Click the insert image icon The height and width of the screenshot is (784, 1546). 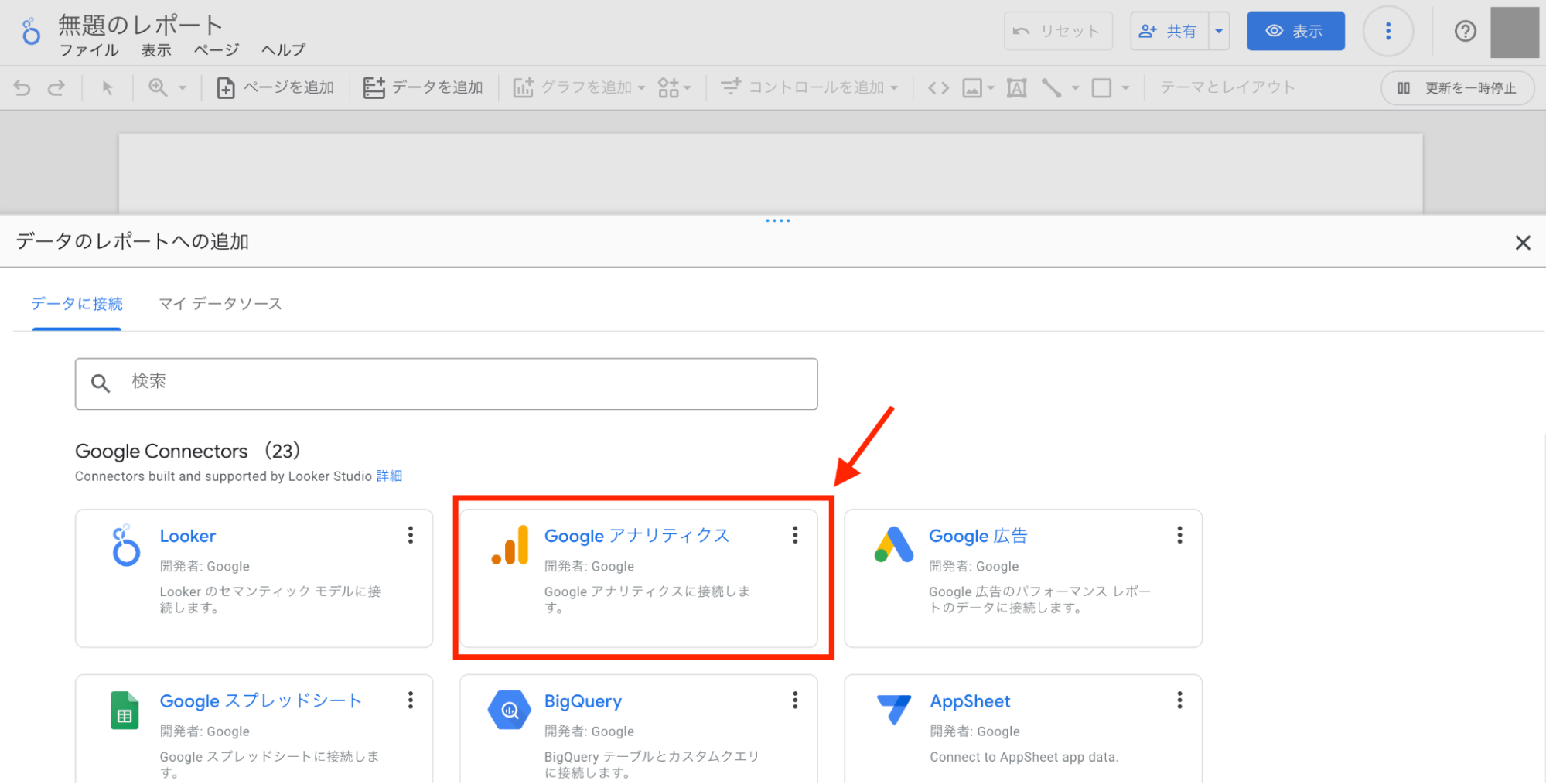point(972,88)
